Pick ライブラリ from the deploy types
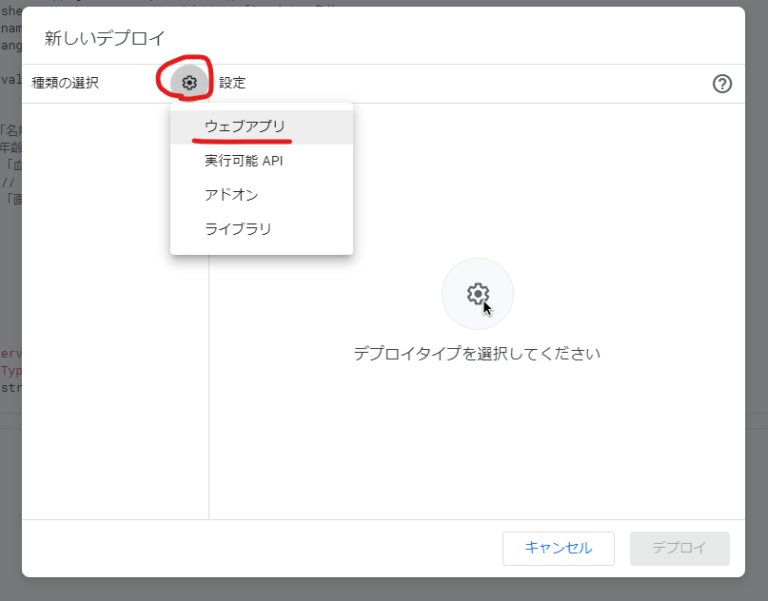The height and width of the screenshot is (601, 768). pyautogui.click(x=238, y=229)
